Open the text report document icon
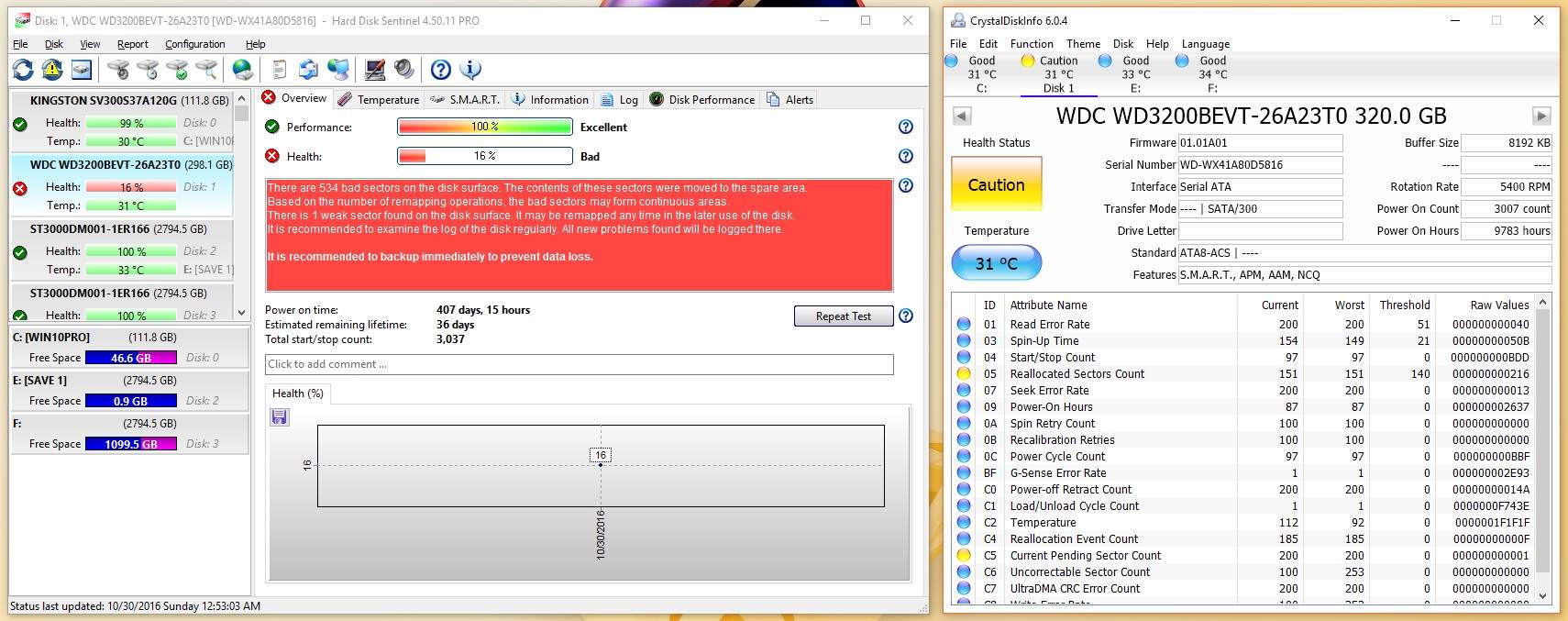The height and width of the screenshot is (621, 1568). tap(280, 70)
